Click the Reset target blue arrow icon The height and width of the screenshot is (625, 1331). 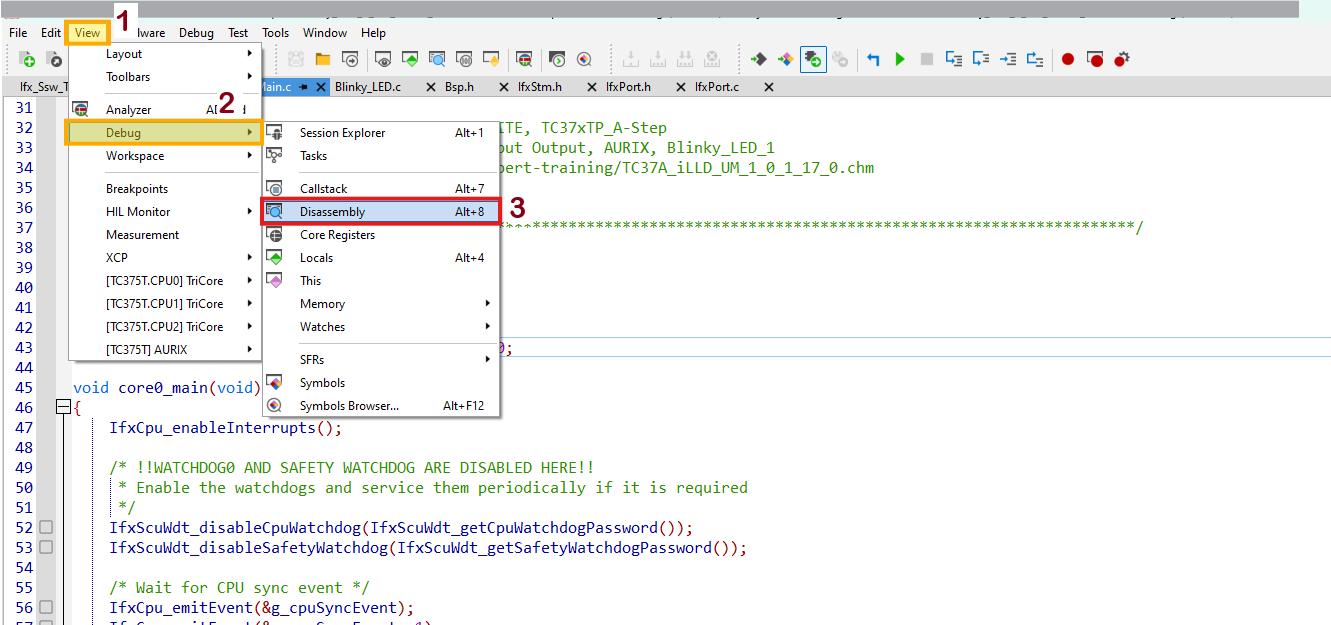tap(872, 59)
